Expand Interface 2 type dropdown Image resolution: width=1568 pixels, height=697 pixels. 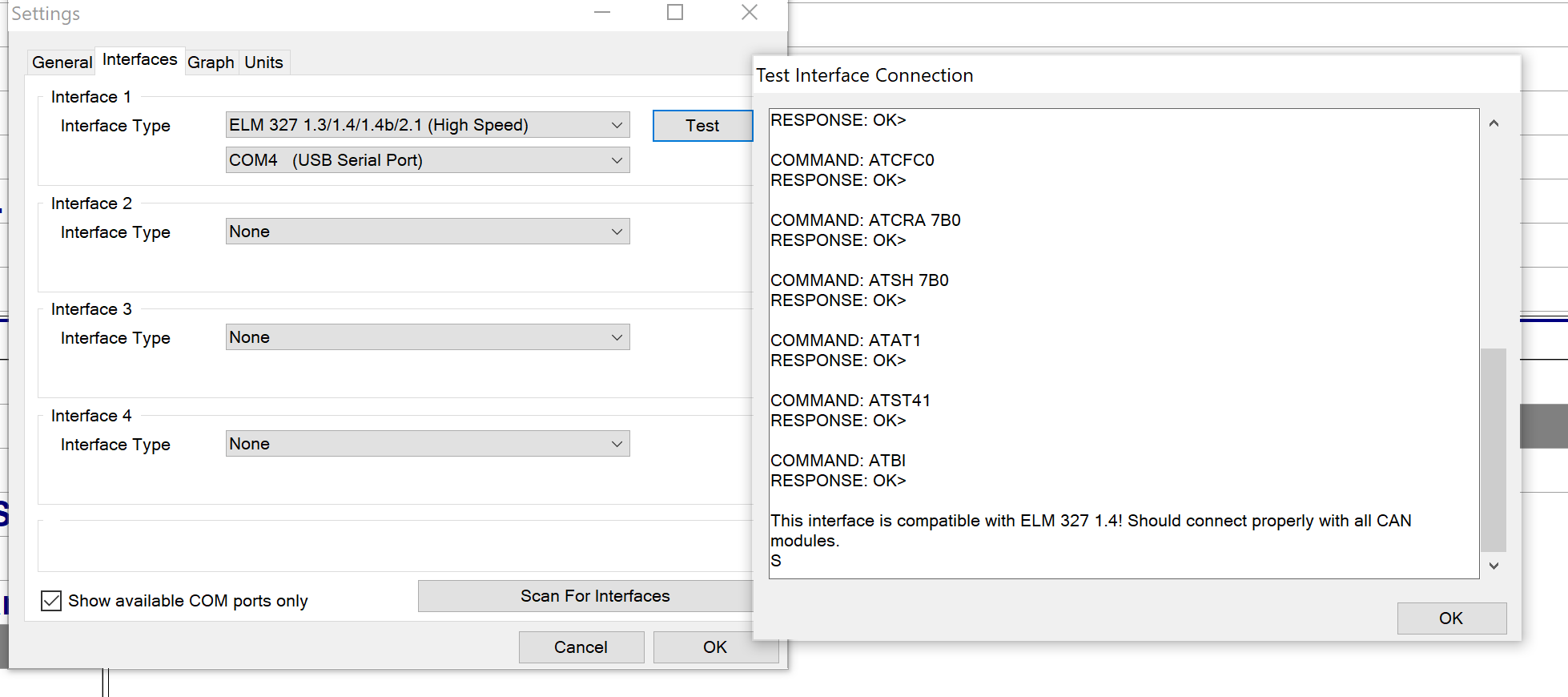[428, 232]
